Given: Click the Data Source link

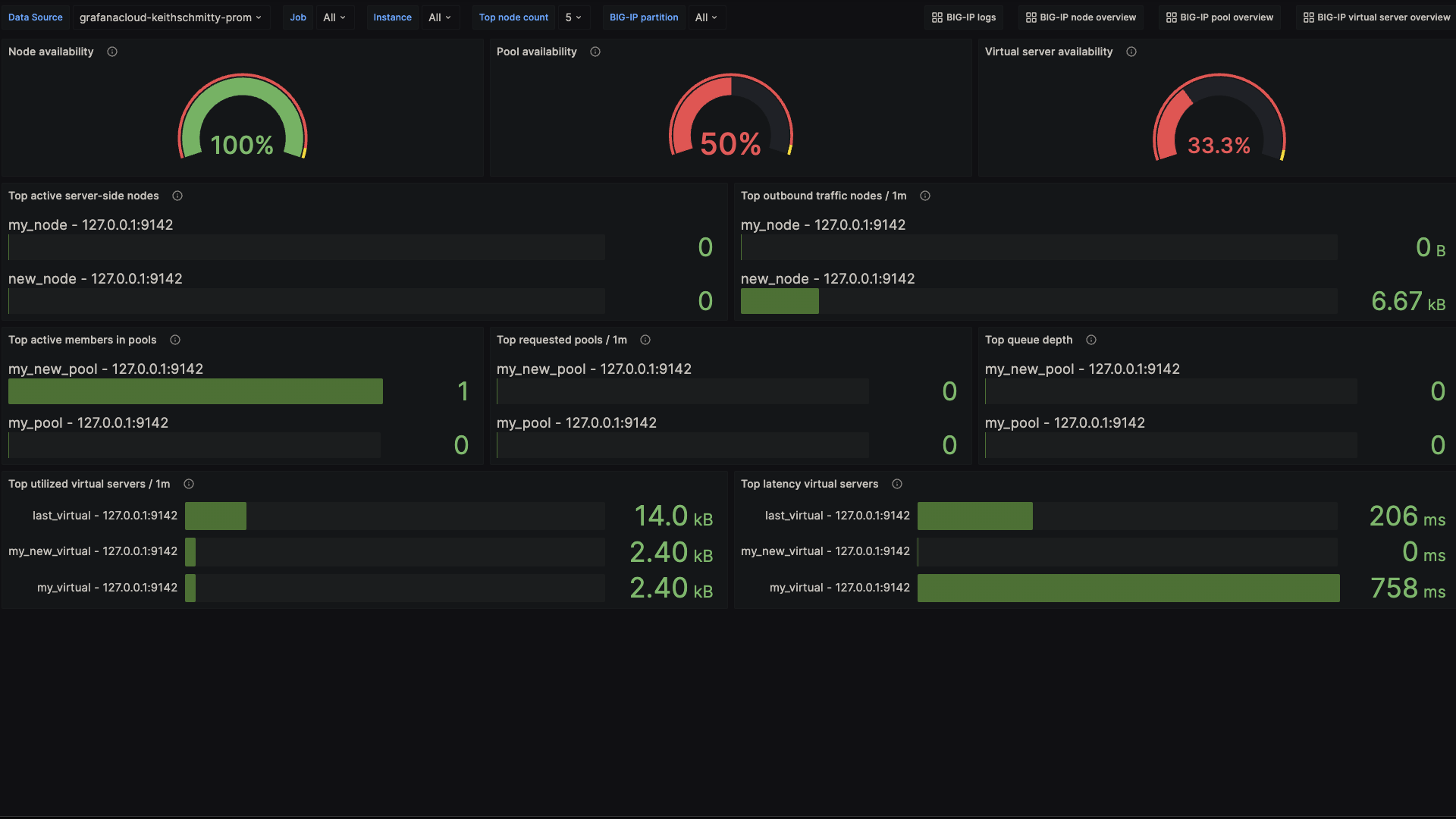Looking at the screenshot, I should pos(35,17).
